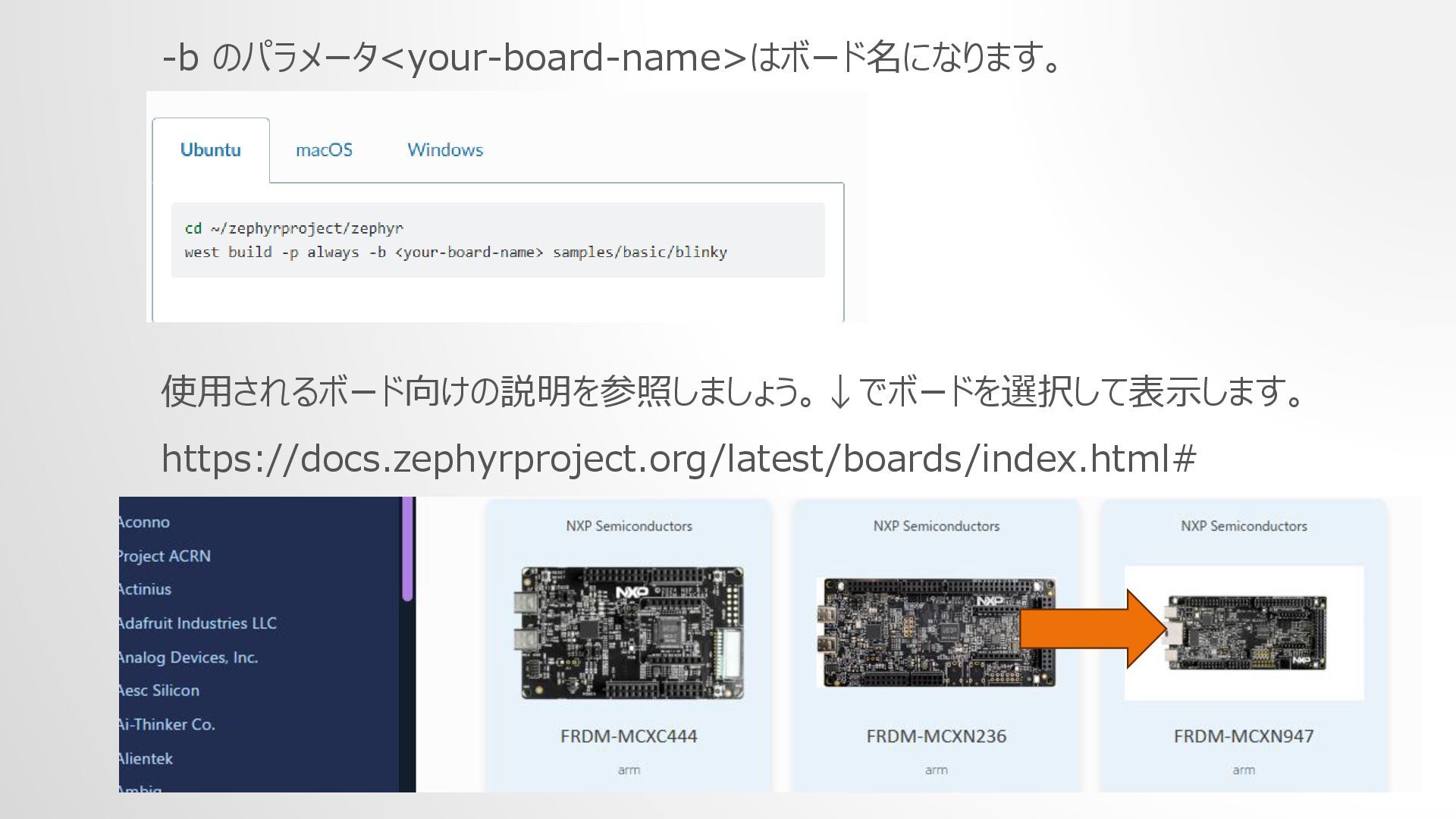Click Alientek in the sidebar list
The width and height of the screenshot is (1456, 819).
146,758
